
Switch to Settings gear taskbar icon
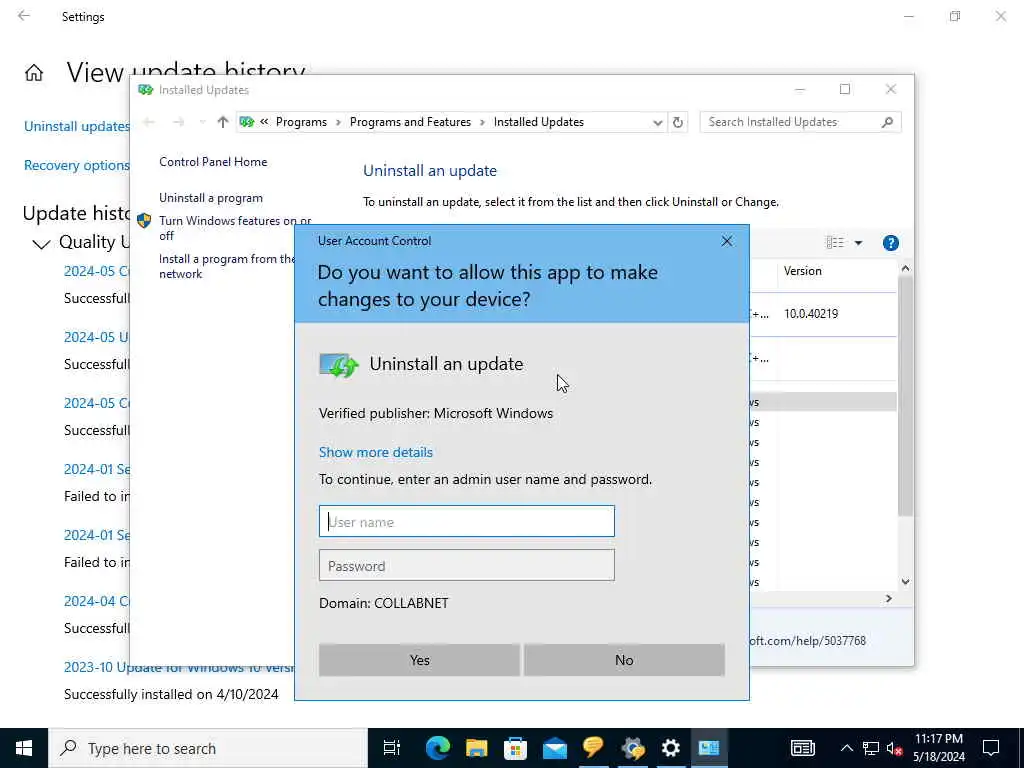pos(671,748)
